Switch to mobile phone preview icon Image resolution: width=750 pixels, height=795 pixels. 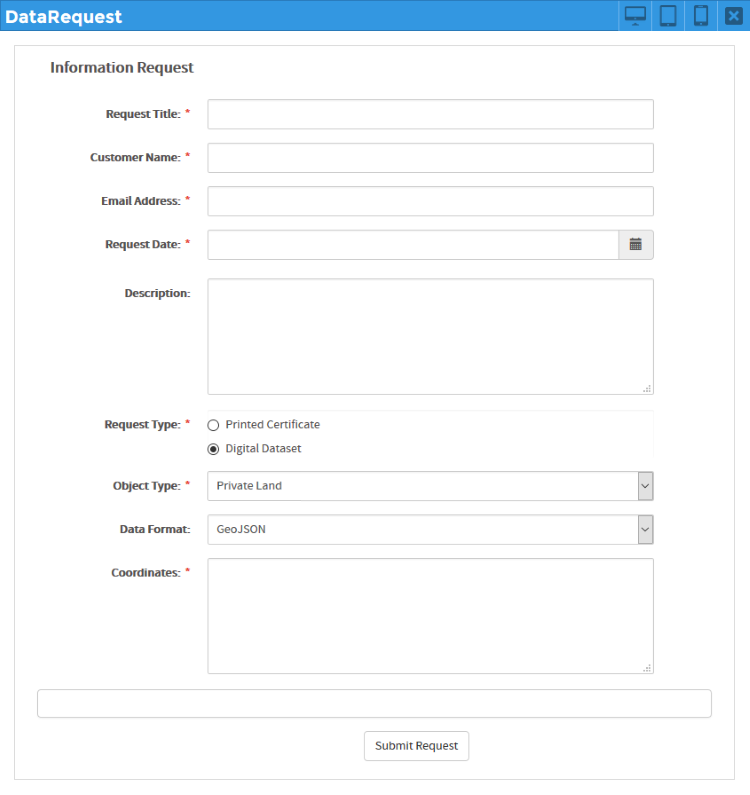click(701, 16)
